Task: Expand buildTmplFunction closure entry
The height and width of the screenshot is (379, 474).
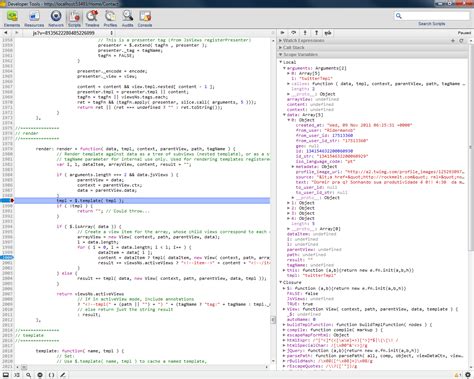Action: click(x=284, y=324)
